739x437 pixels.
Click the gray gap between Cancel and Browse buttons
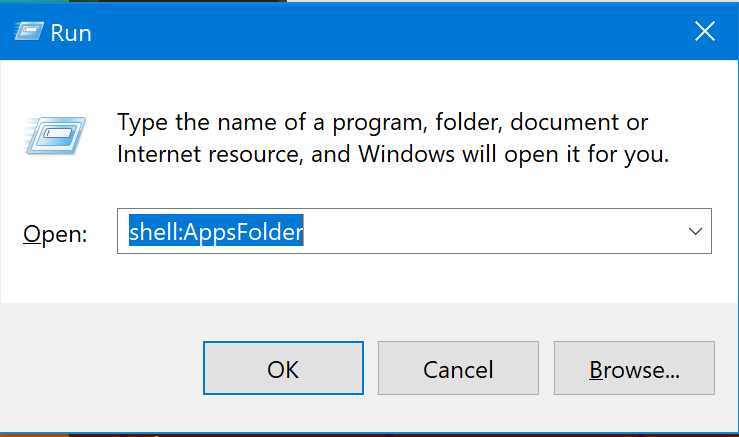(546, 368)
